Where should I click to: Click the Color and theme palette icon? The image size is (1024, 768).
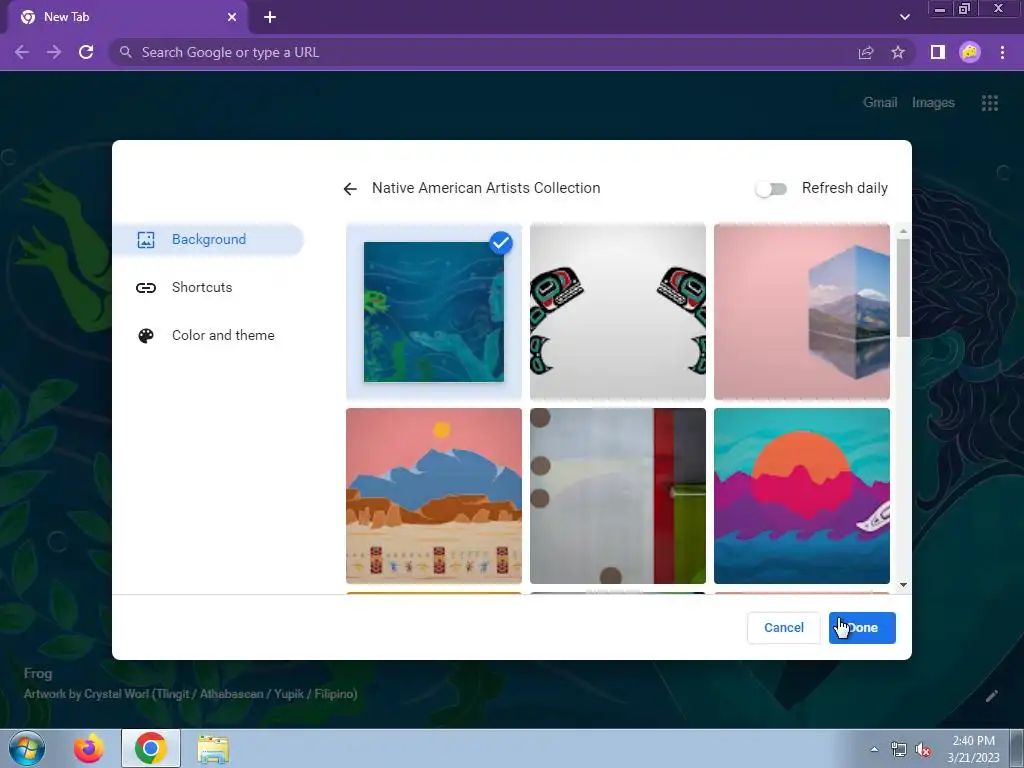pyautogui.click(x=146, y=336)
